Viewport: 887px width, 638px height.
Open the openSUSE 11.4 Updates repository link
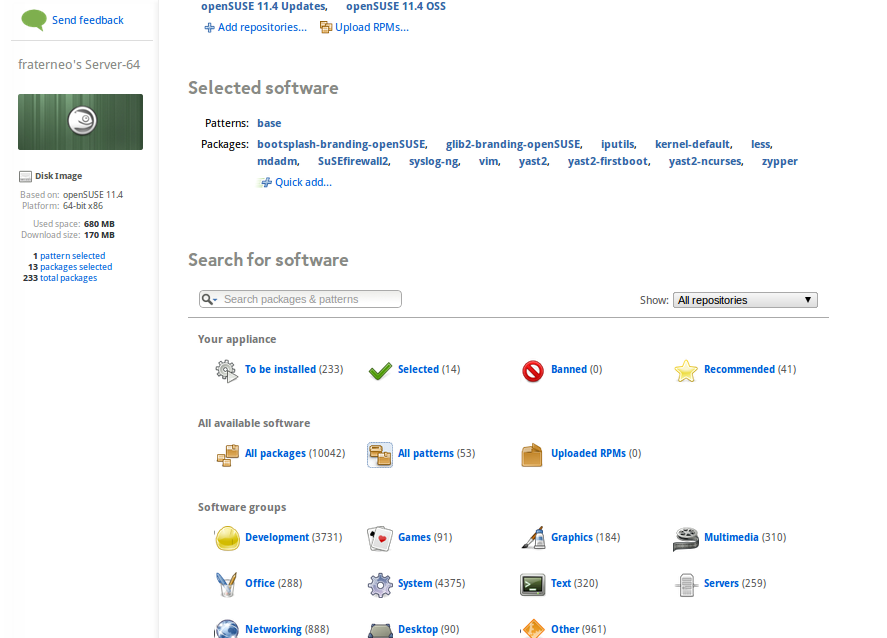tap(264, 6)
